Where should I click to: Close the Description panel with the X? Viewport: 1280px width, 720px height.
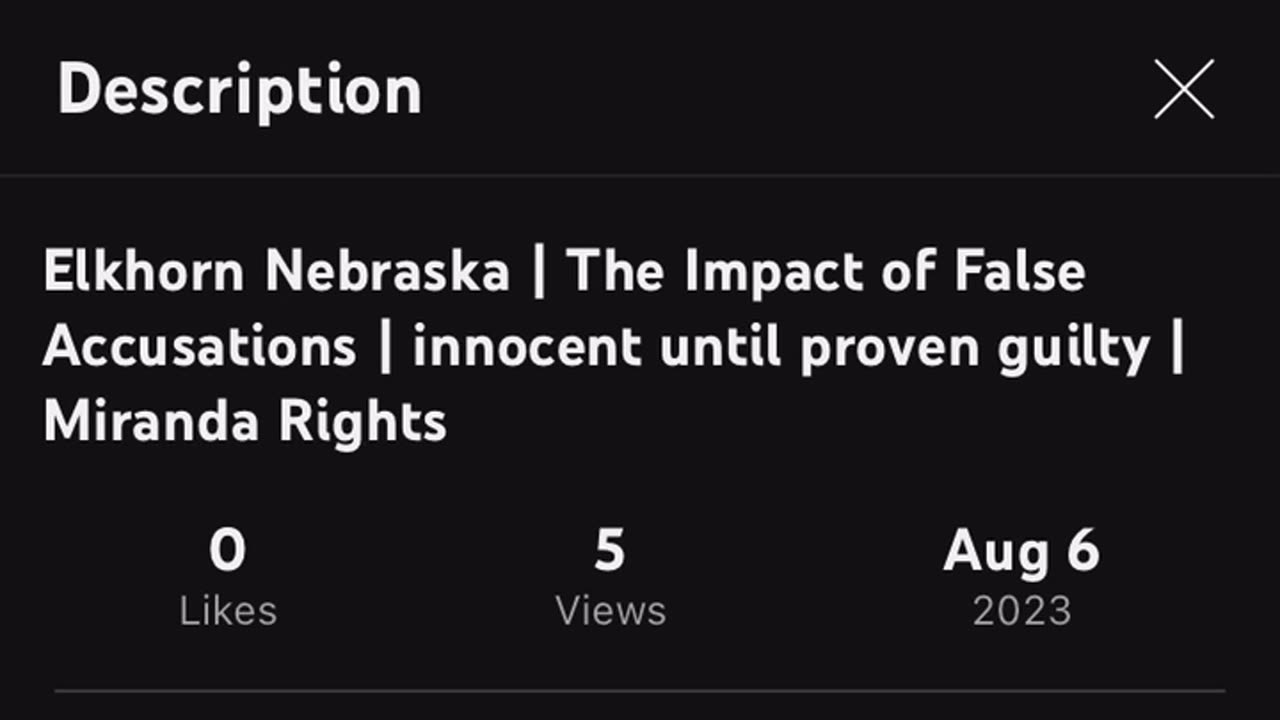tap(1184, 89)
